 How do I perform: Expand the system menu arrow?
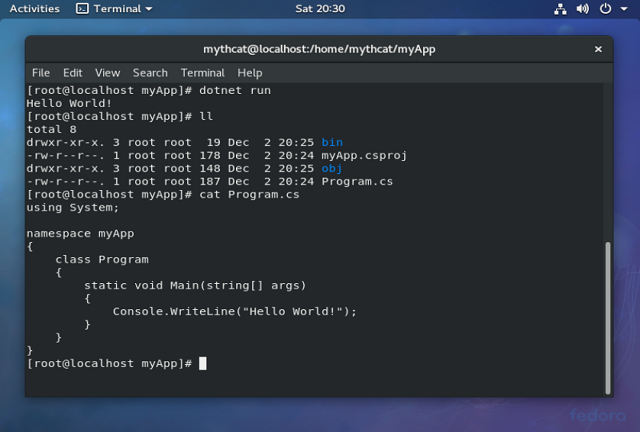point(624,9)
